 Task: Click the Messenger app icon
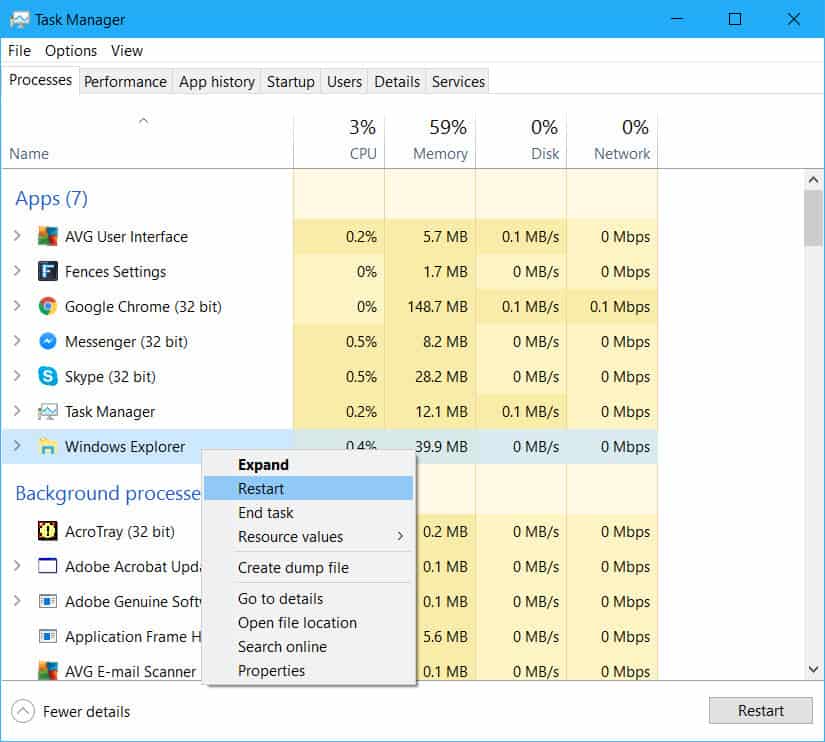pyautogui.click(x=45, y=341)
